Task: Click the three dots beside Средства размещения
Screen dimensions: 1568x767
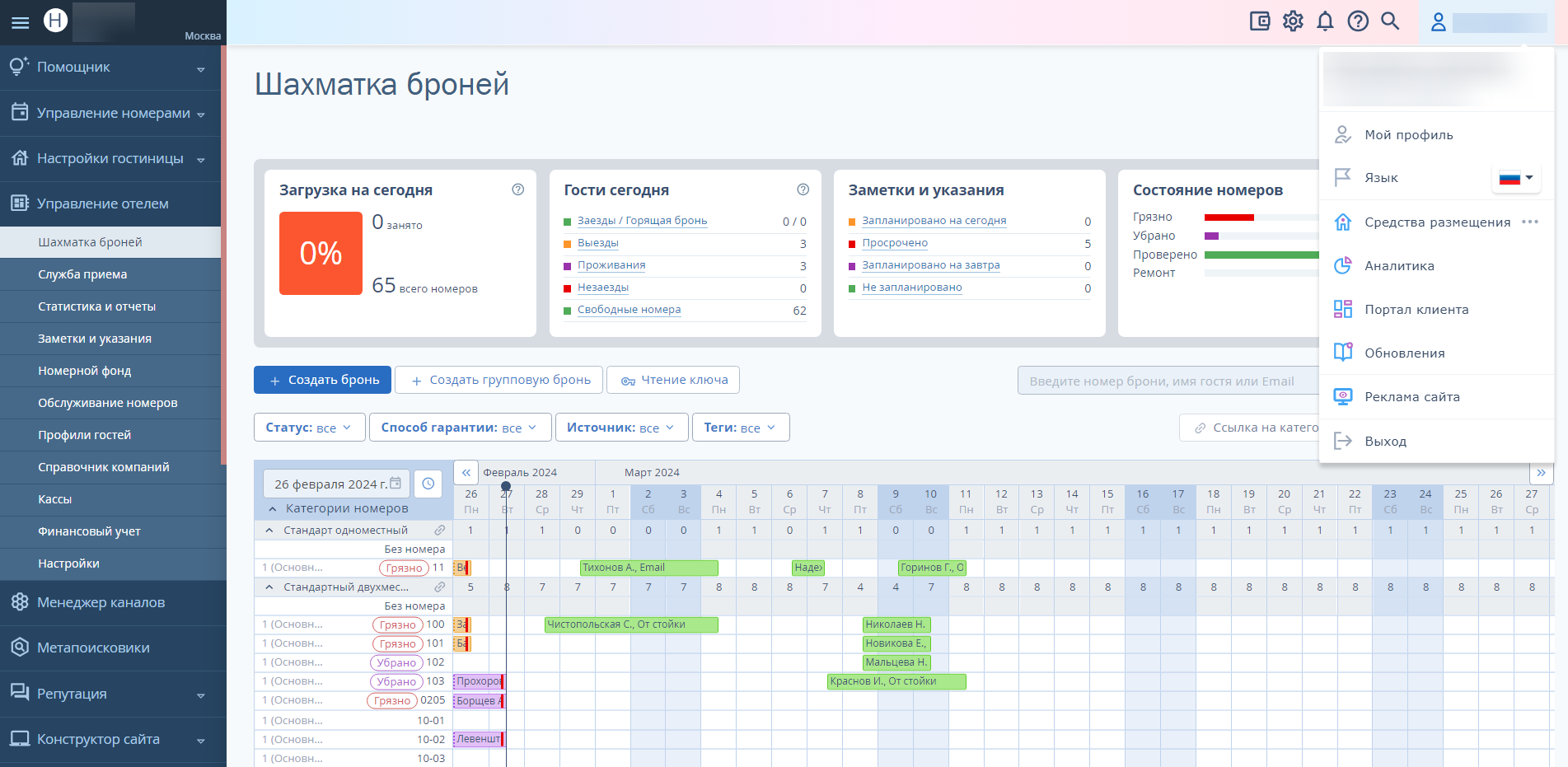Action: pos(1530,222)
